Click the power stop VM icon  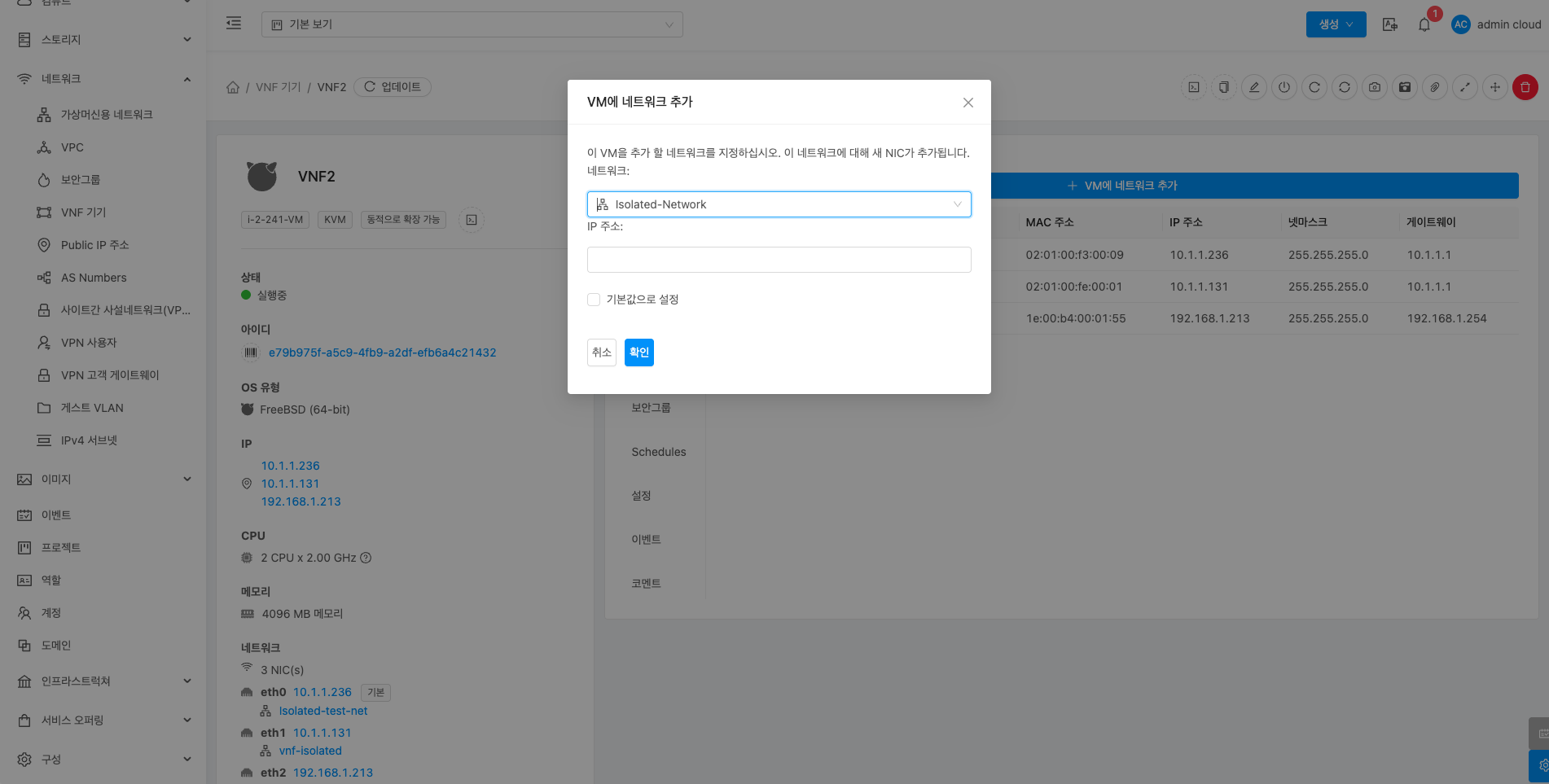click(x=1284, y=87)
